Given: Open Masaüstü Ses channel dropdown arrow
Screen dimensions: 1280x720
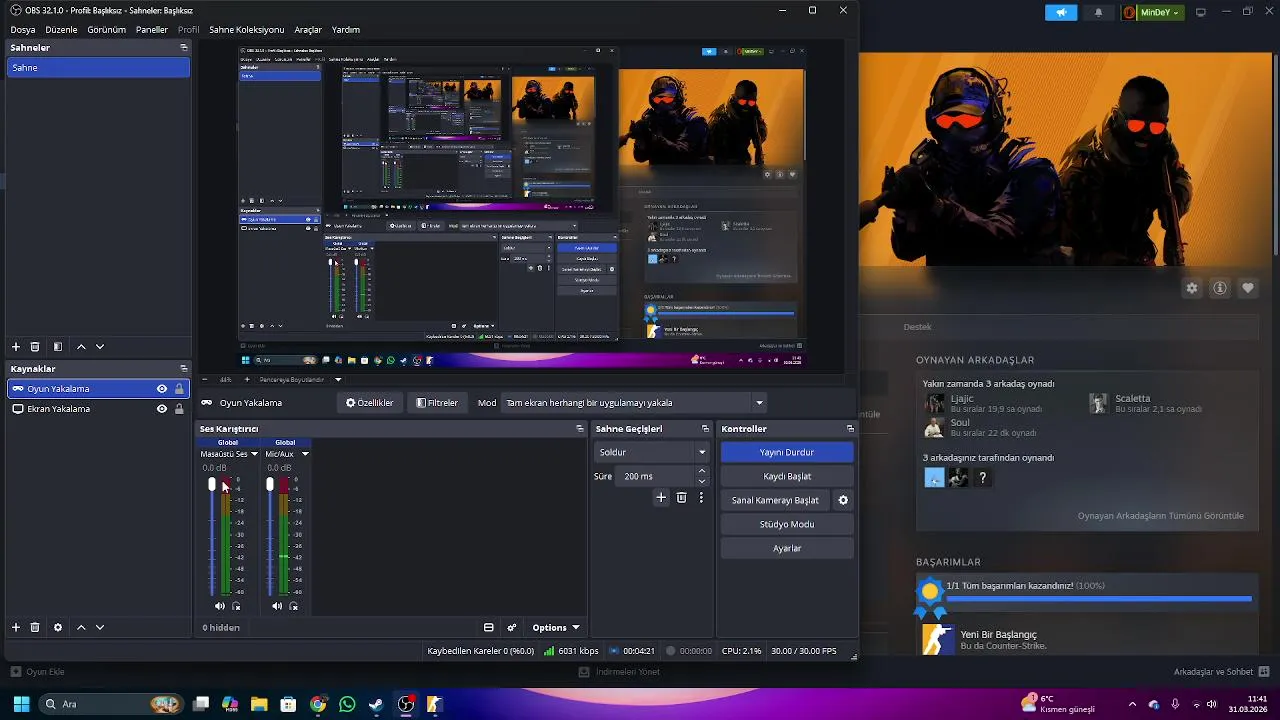Looking at the screenshot, I should pos(254,454).
